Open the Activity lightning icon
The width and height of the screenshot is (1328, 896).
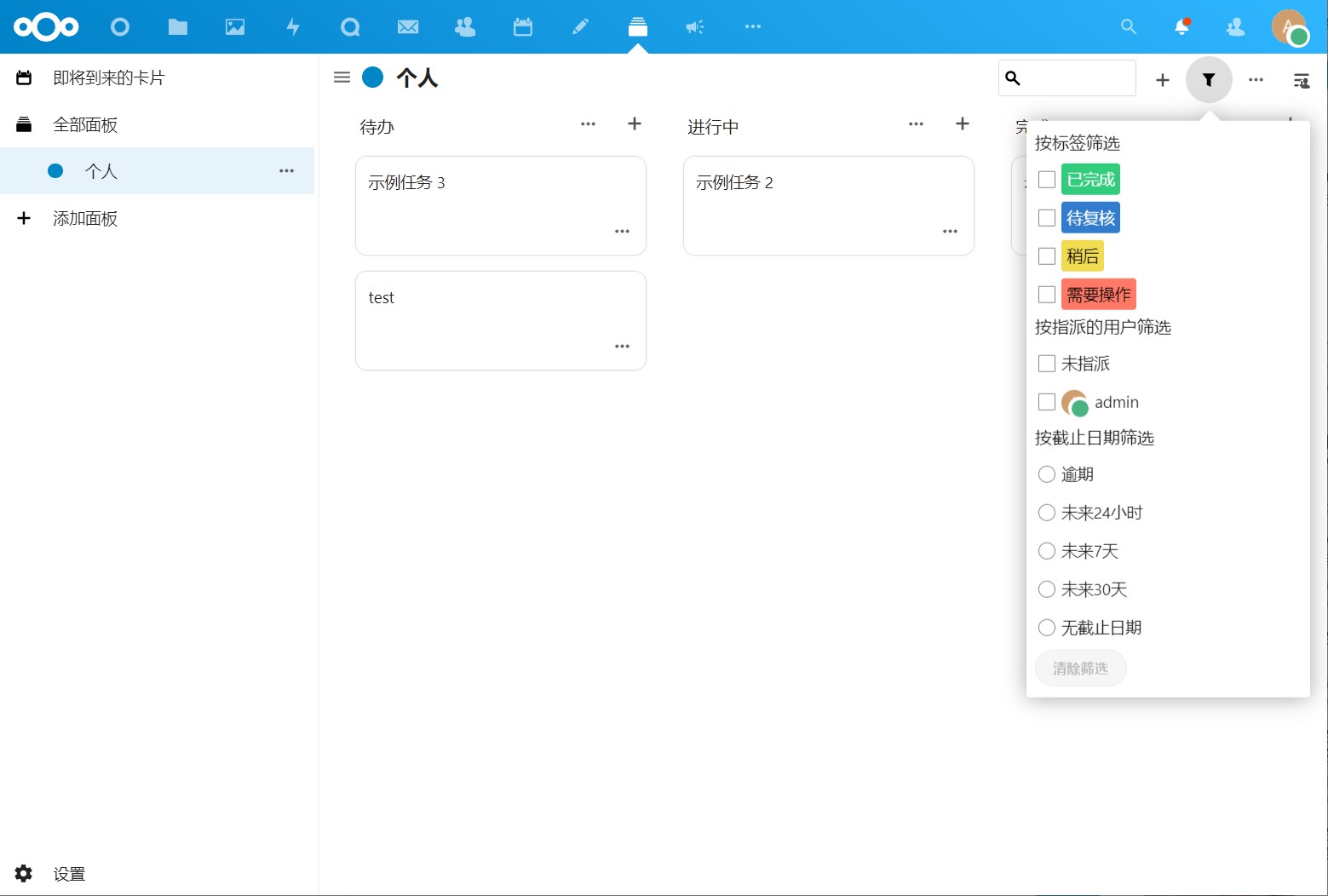click(293, 27)
